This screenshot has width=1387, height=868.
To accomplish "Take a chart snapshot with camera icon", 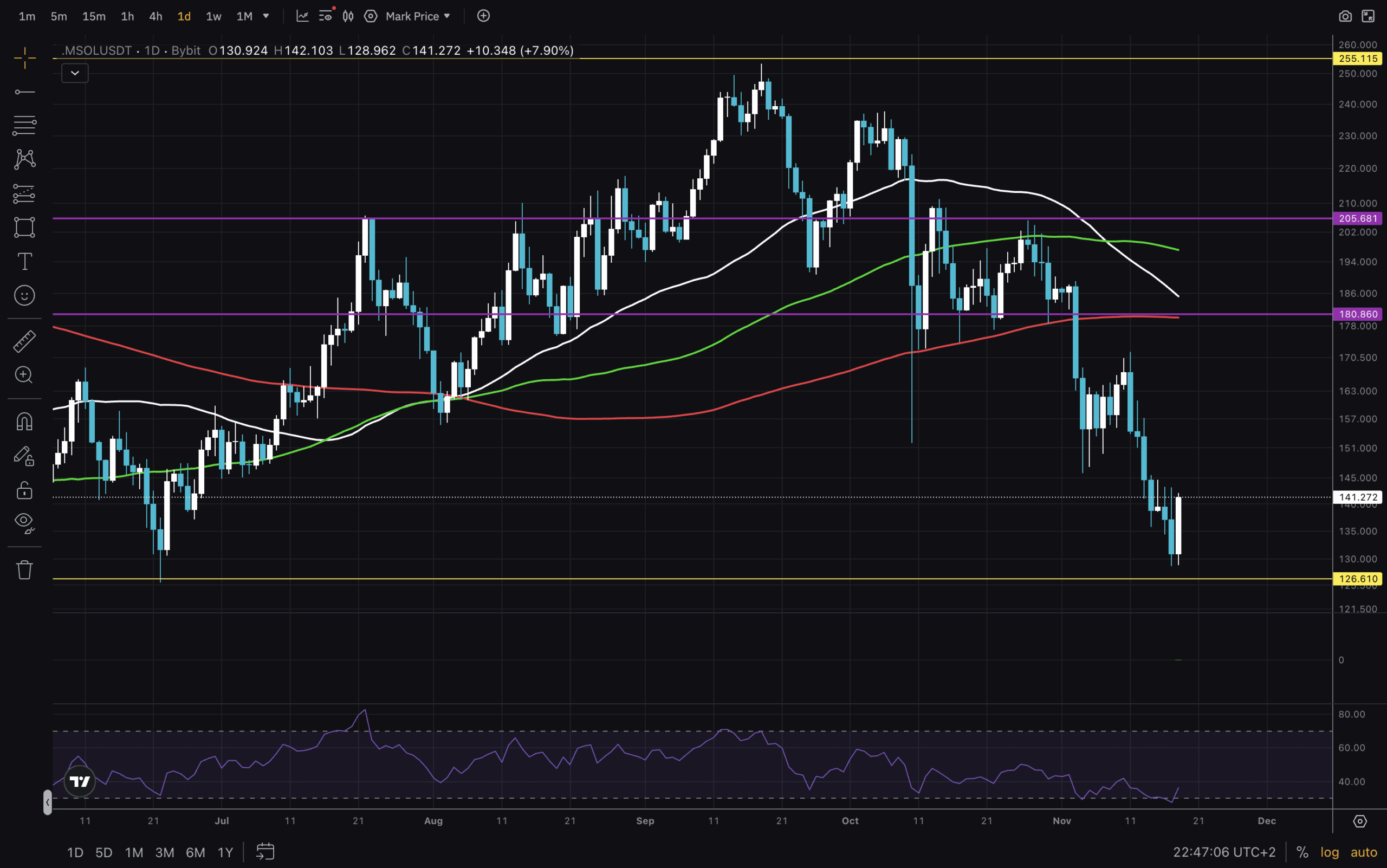I will pyautogui.click(x=1345, y=16).
